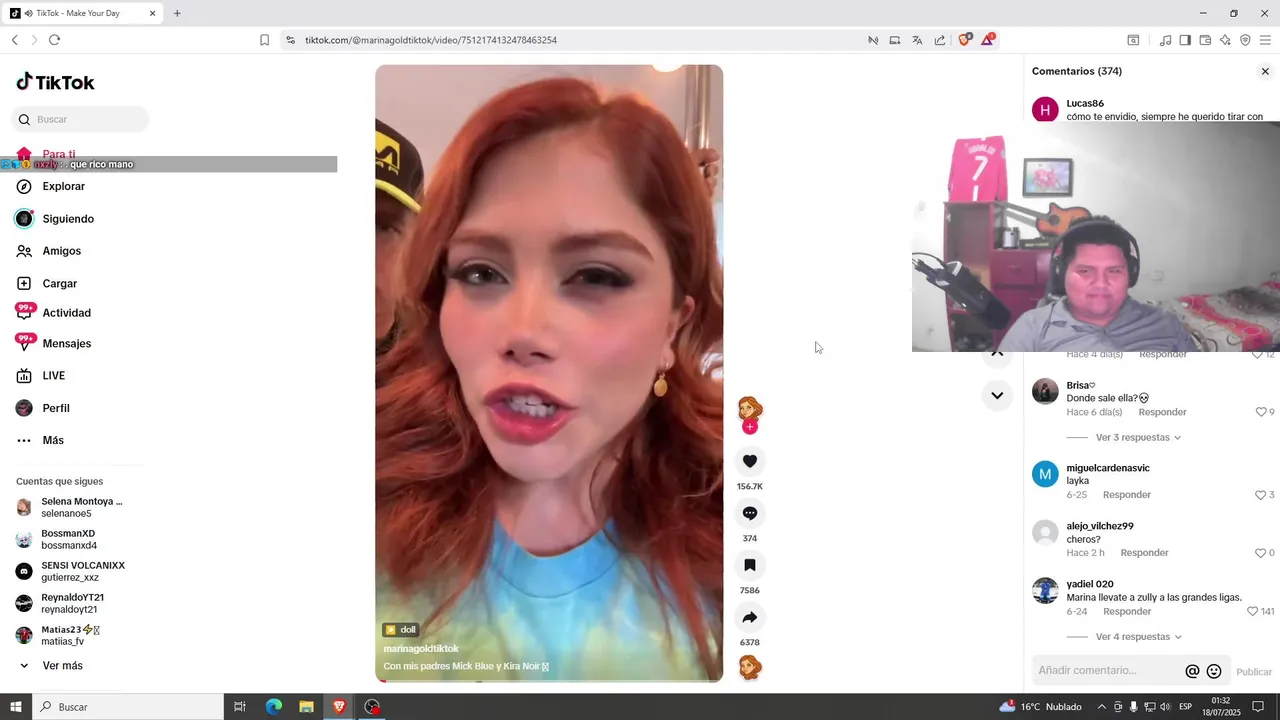Share video with the arrow icon
The image size is (1280, 720).
pos(750,617)
